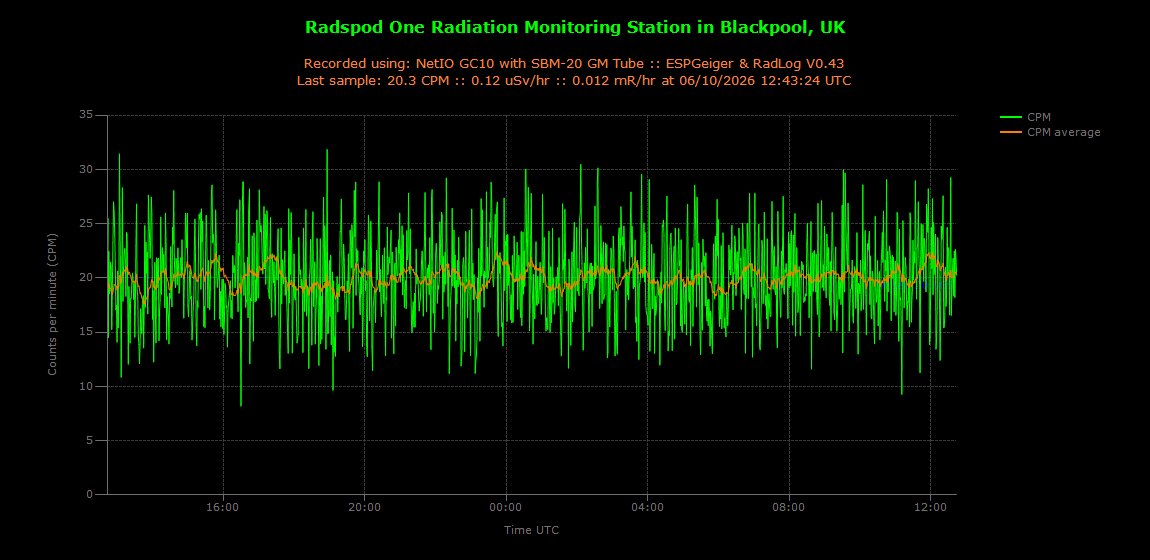Click the 16:00 time axis tick label

(x=223, y=506)
